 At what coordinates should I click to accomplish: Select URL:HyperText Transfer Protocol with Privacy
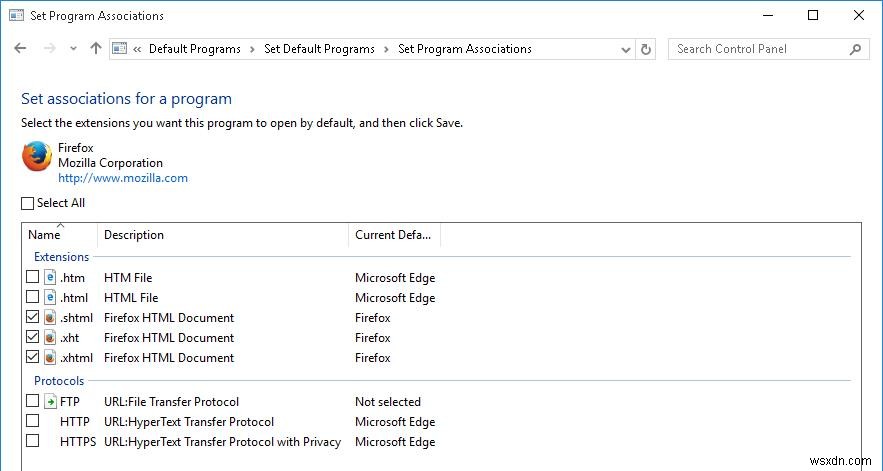222,442
